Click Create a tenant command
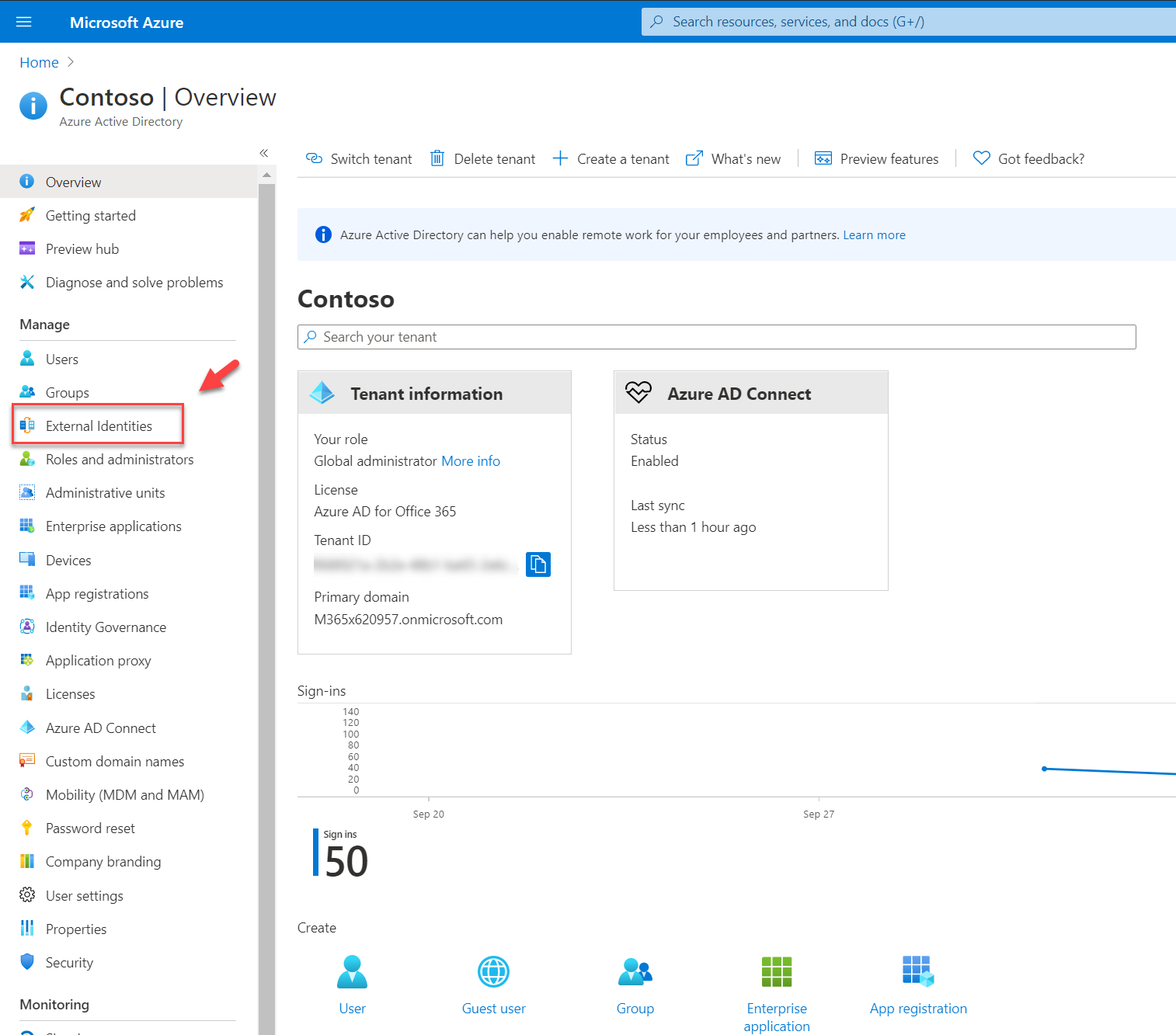Viewport: 1176px width, 1035px height. coord(611,158)
